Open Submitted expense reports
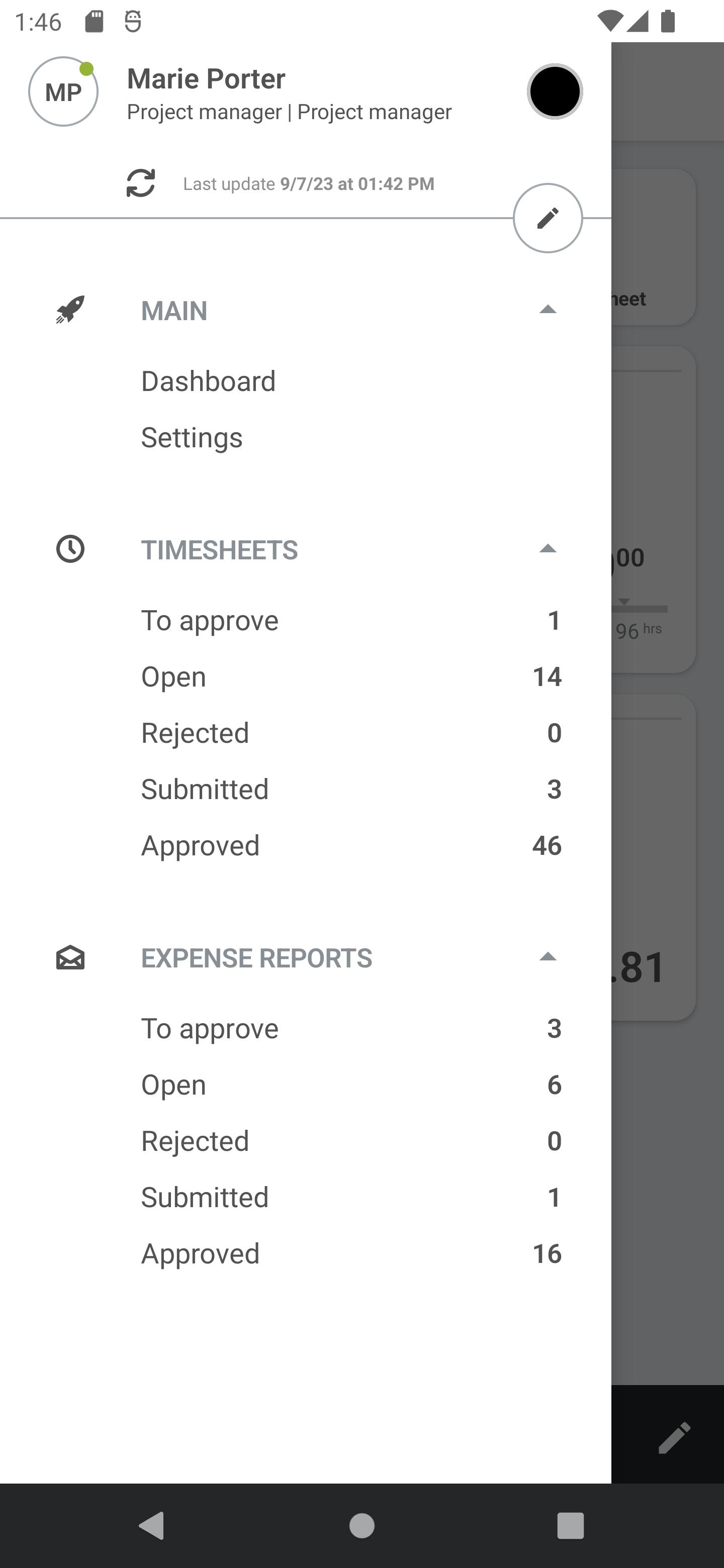The height and width of the screenshot is (1568, 724). (x=205, y=1197)
